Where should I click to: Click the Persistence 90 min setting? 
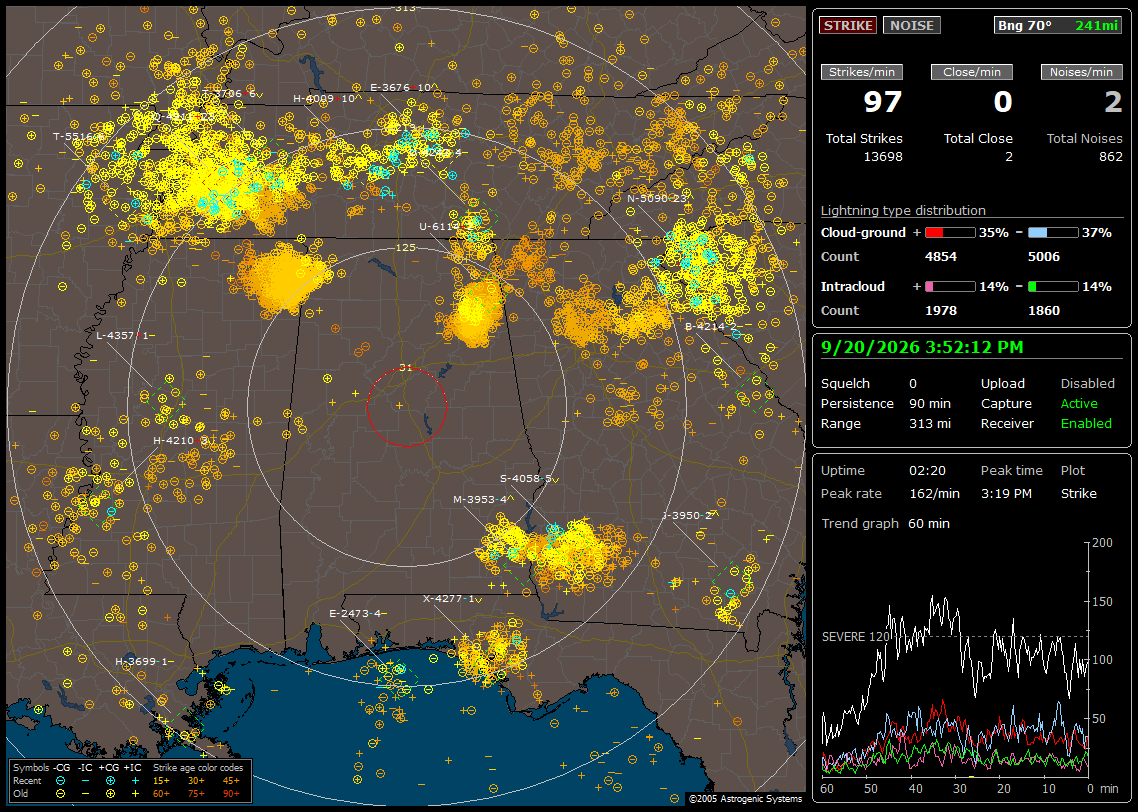[885, 403]
